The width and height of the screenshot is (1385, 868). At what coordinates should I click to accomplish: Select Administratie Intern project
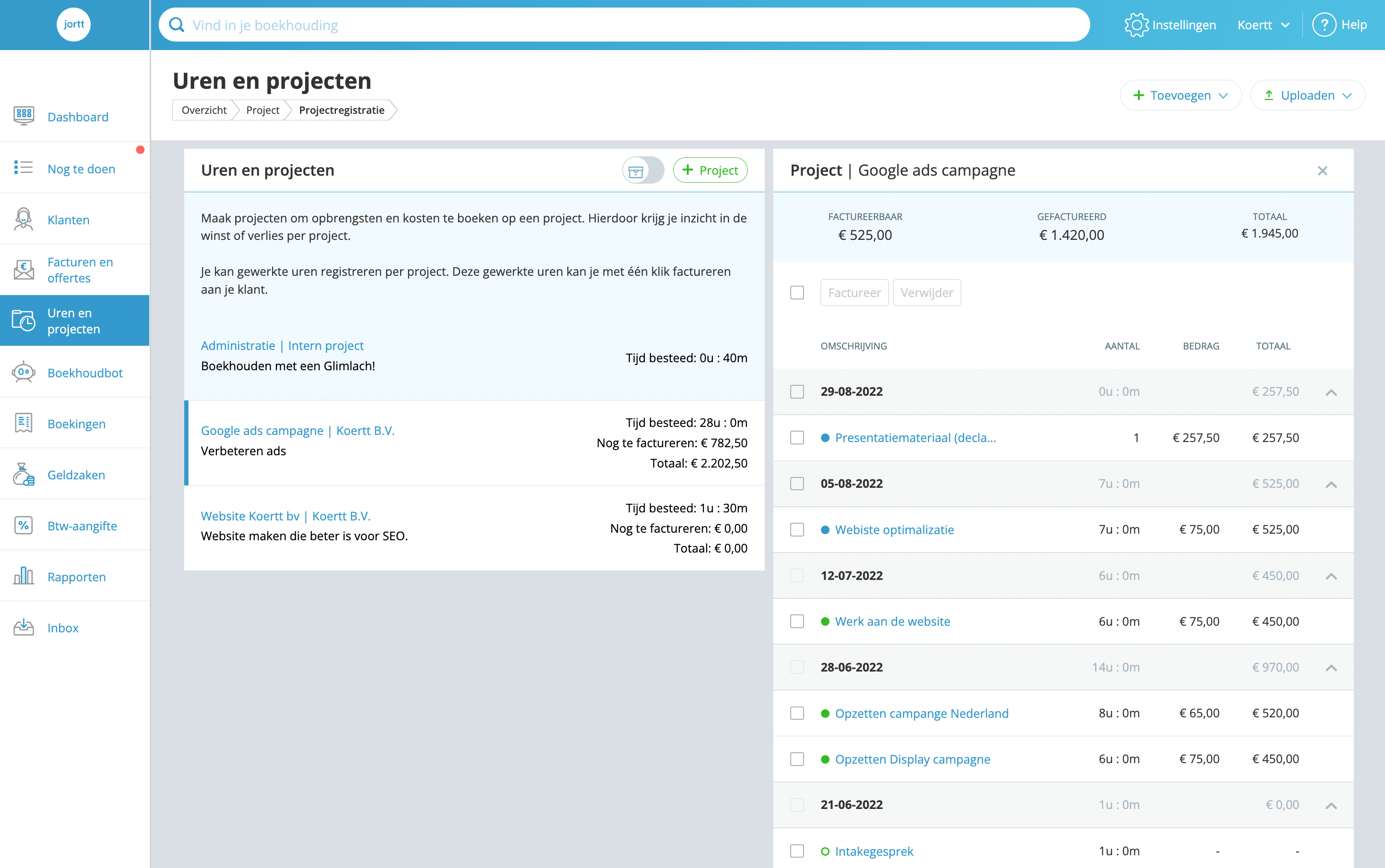283,345
